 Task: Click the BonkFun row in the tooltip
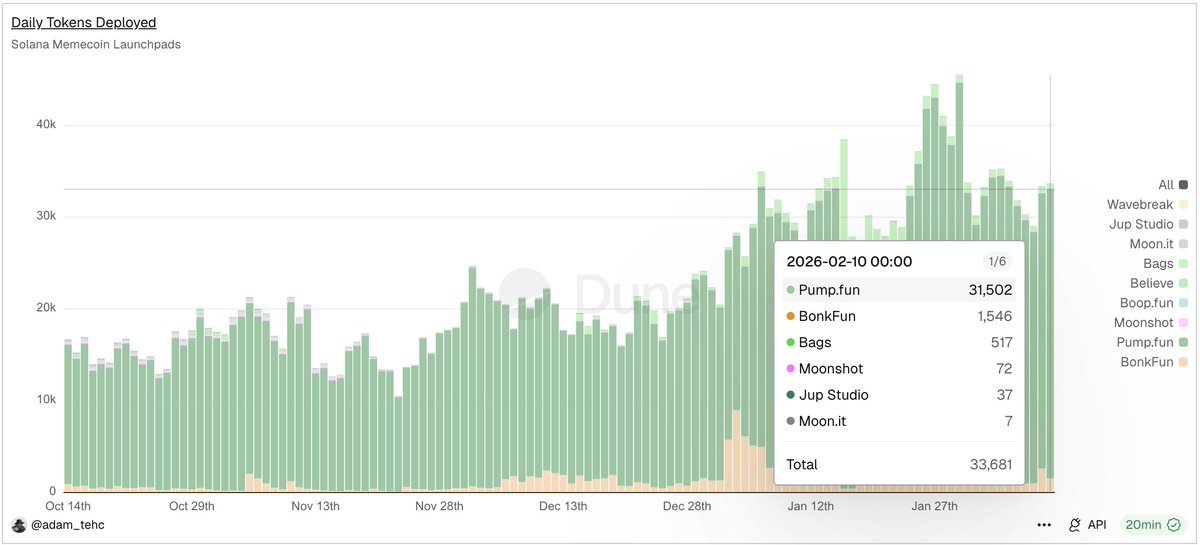(899, 316)
